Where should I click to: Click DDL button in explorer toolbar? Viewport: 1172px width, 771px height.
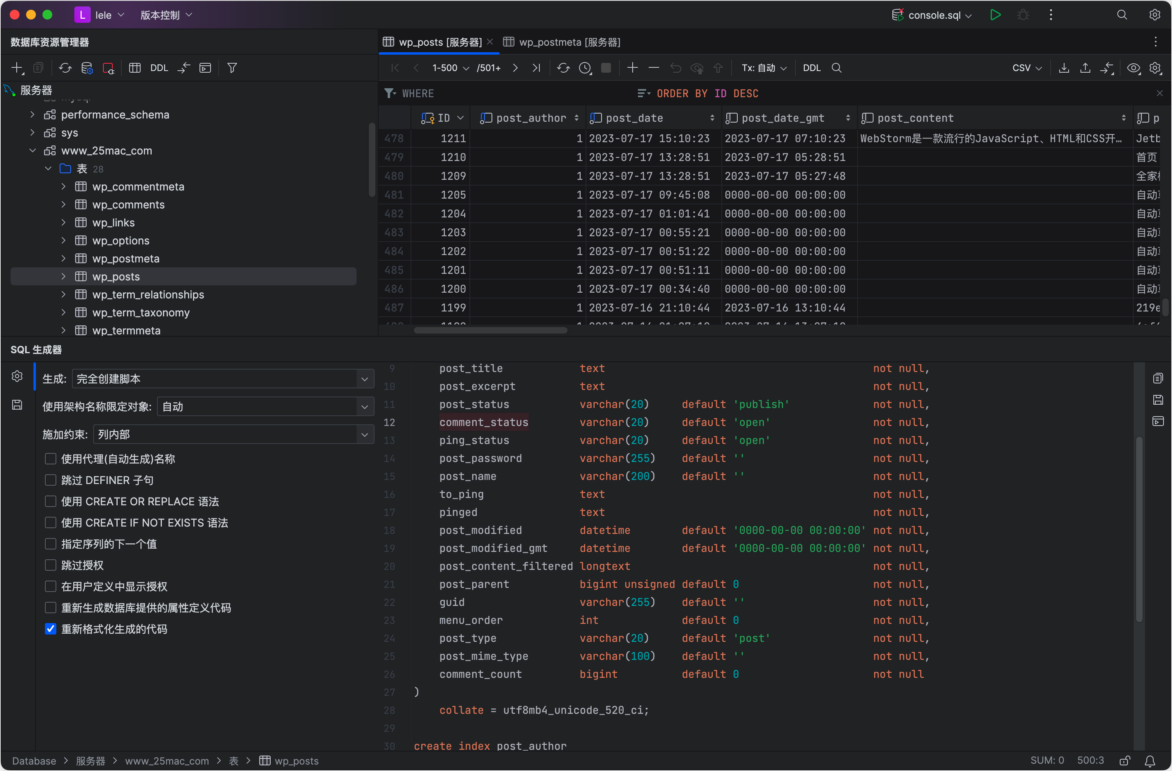(159, 68)
